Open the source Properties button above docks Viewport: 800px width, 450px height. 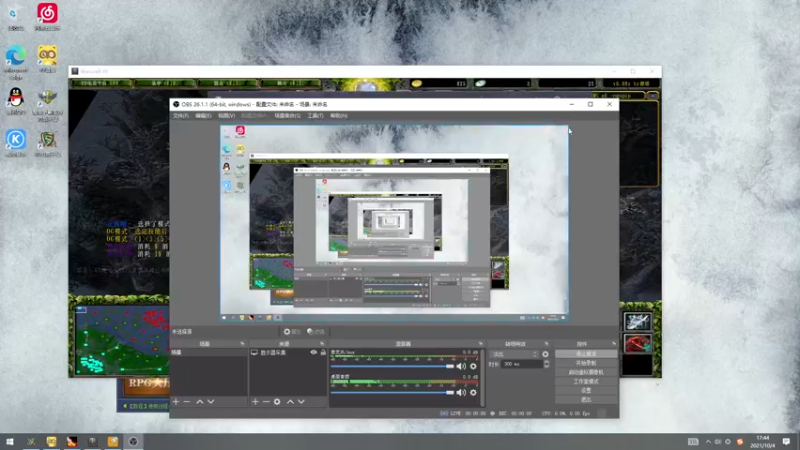pos(292,332)
